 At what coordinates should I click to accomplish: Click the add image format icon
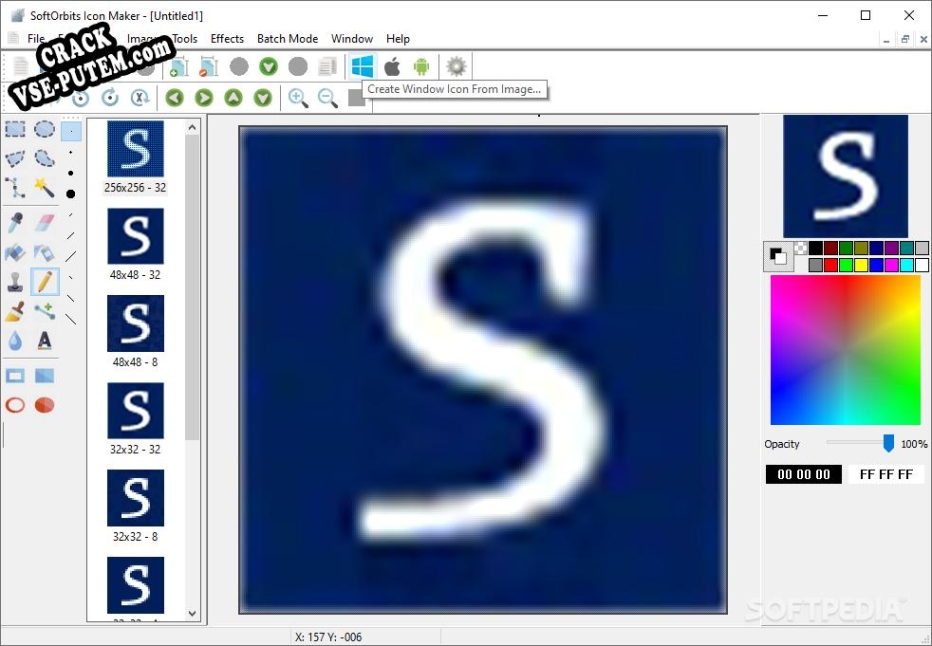point(179,67)
